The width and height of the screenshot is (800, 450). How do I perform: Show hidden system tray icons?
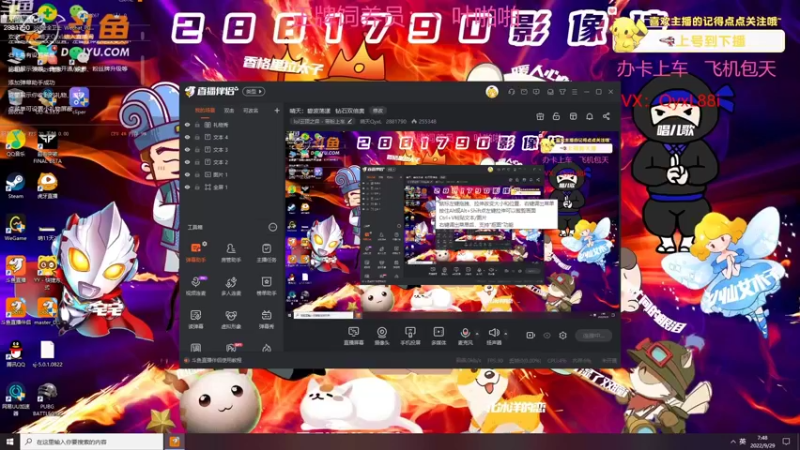(x=733, y=441)
